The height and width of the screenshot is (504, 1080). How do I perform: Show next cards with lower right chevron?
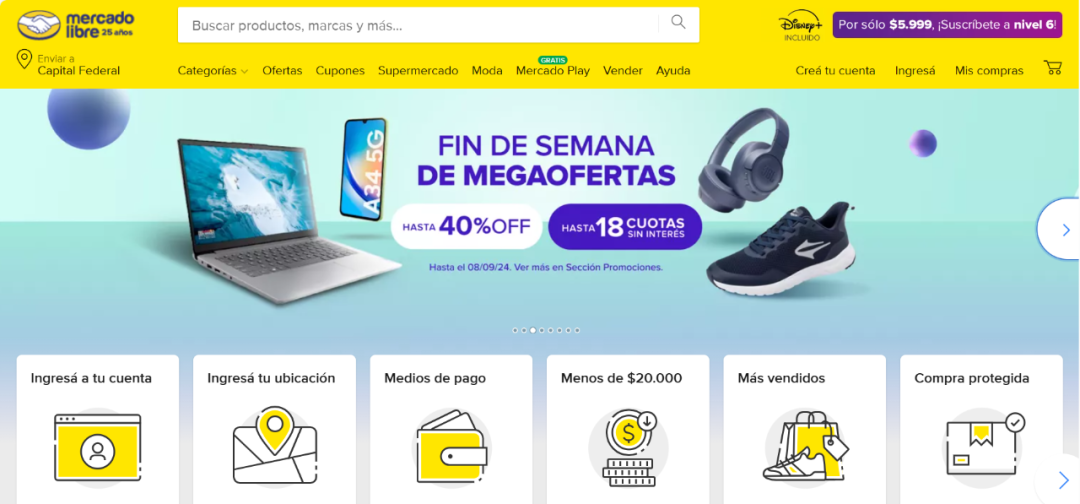point(1063,479)
